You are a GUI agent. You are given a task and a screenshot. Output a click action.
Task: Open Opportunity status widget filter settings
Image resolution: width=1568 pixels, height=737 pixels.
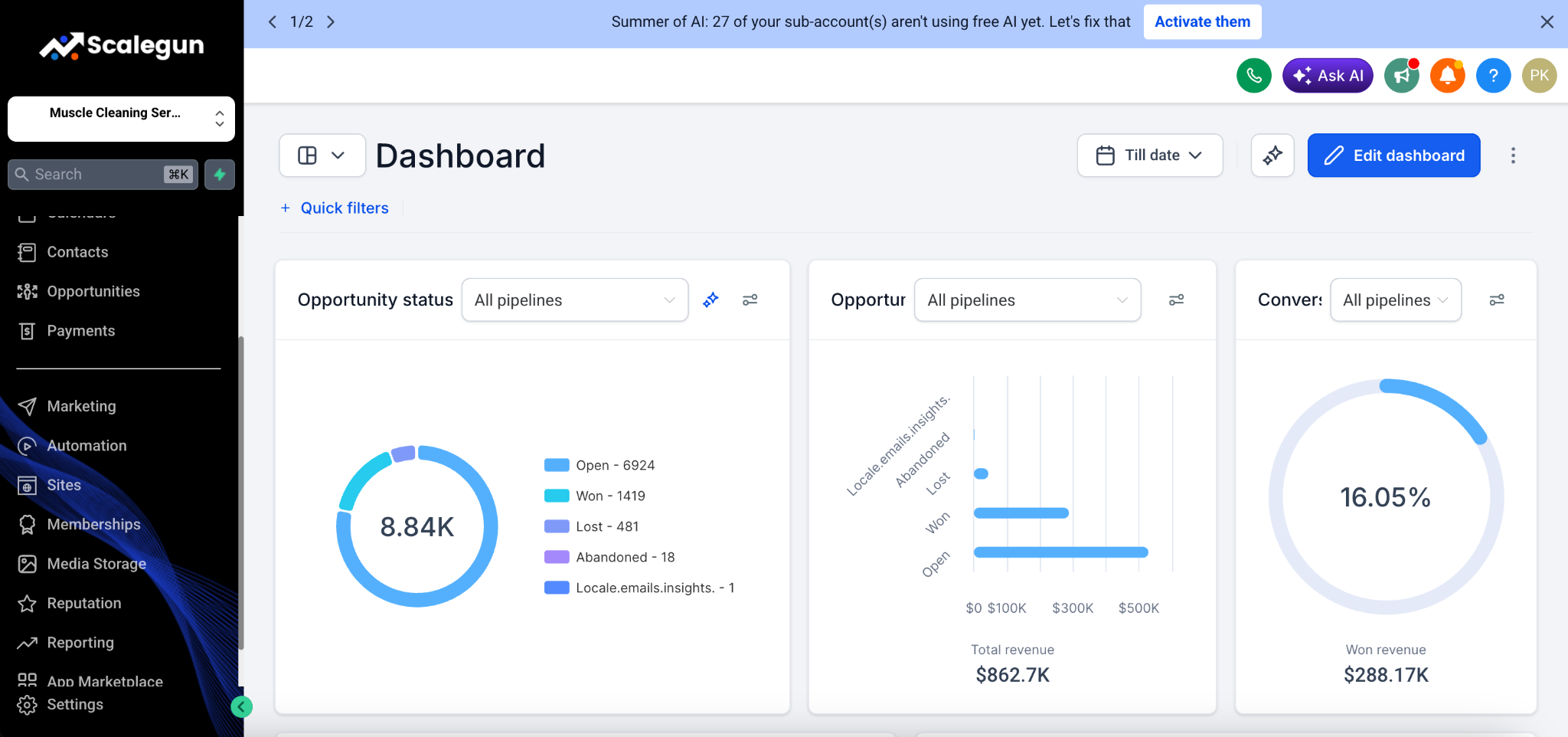[x=750, y=300]
